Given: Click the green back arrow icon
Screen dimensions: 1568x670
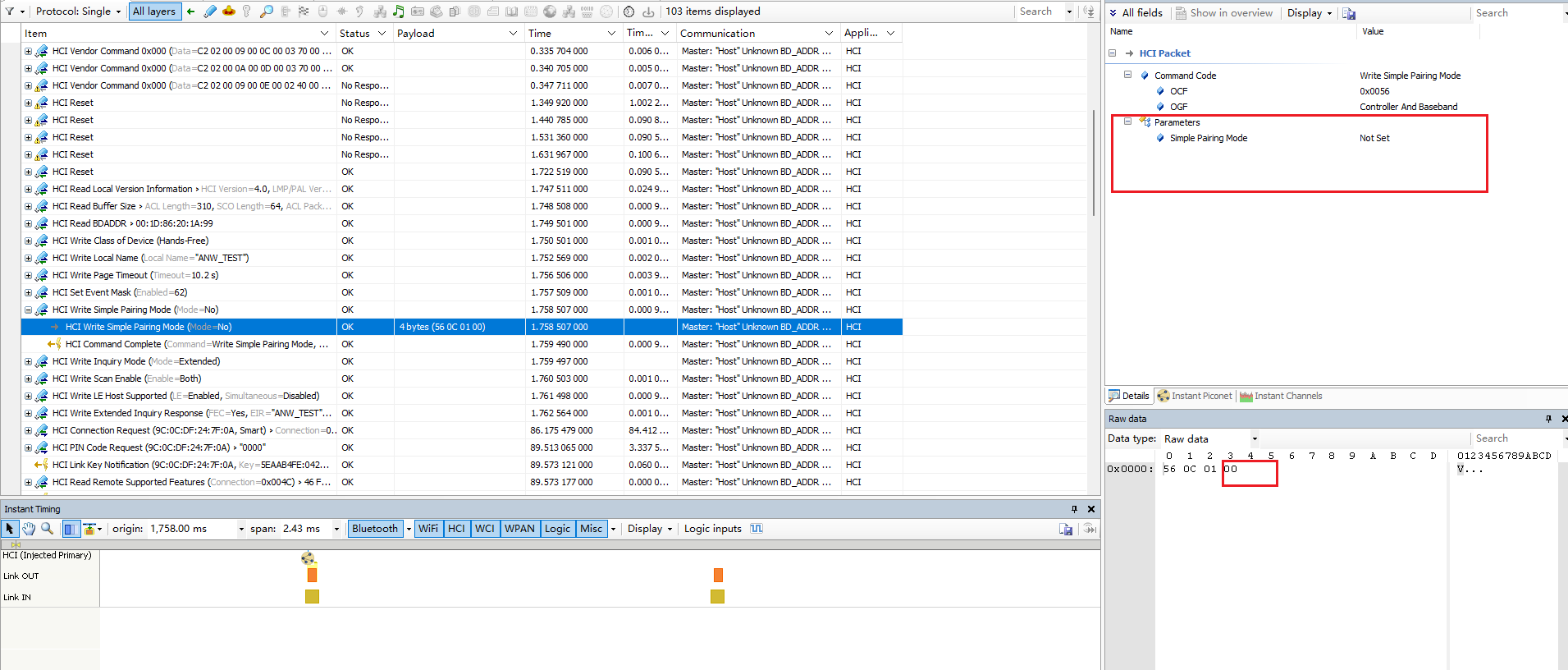Looking at the screenshot, I should (191, 11).
